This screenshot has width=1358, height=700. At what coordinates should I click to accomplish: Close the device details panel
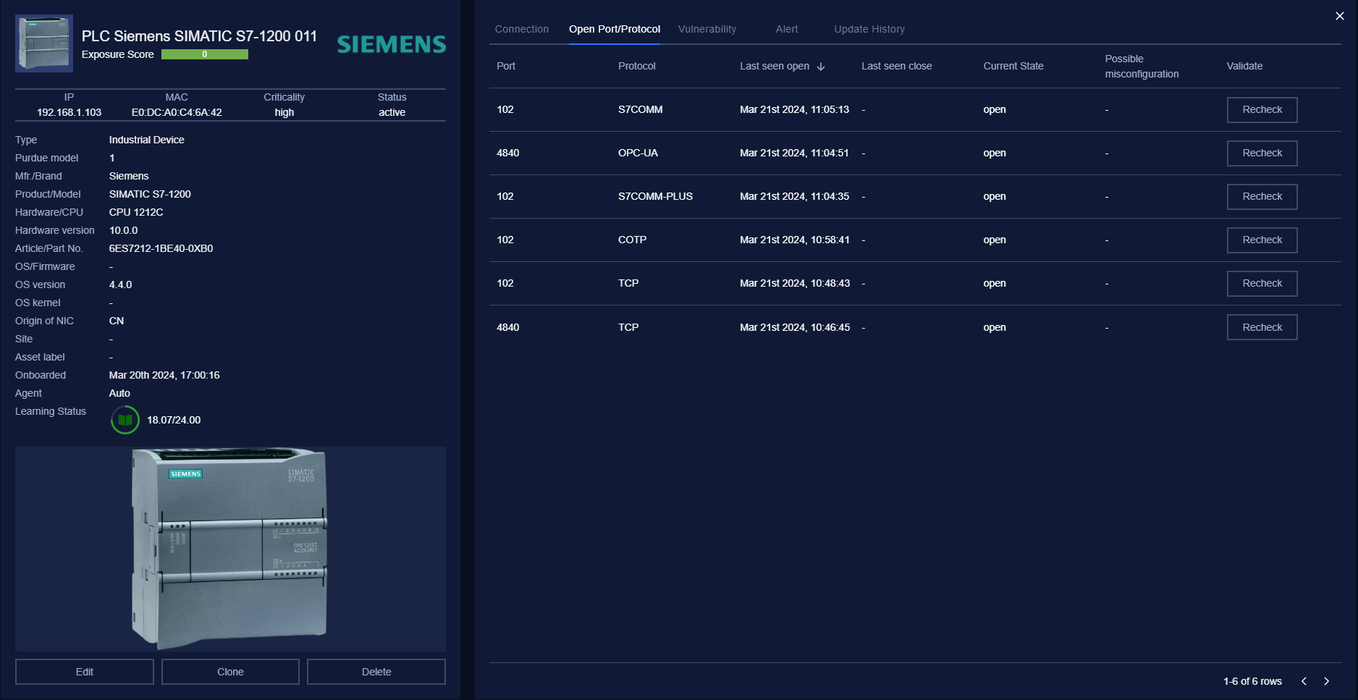pyautogui.click(x=1340, y=16)
